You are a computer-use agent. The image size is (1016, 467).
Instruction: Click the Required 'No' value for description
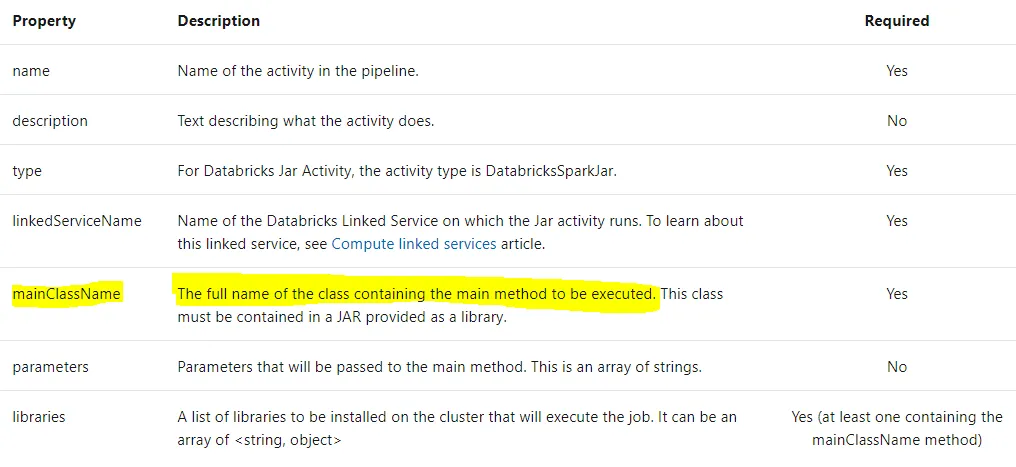[897, 121]
